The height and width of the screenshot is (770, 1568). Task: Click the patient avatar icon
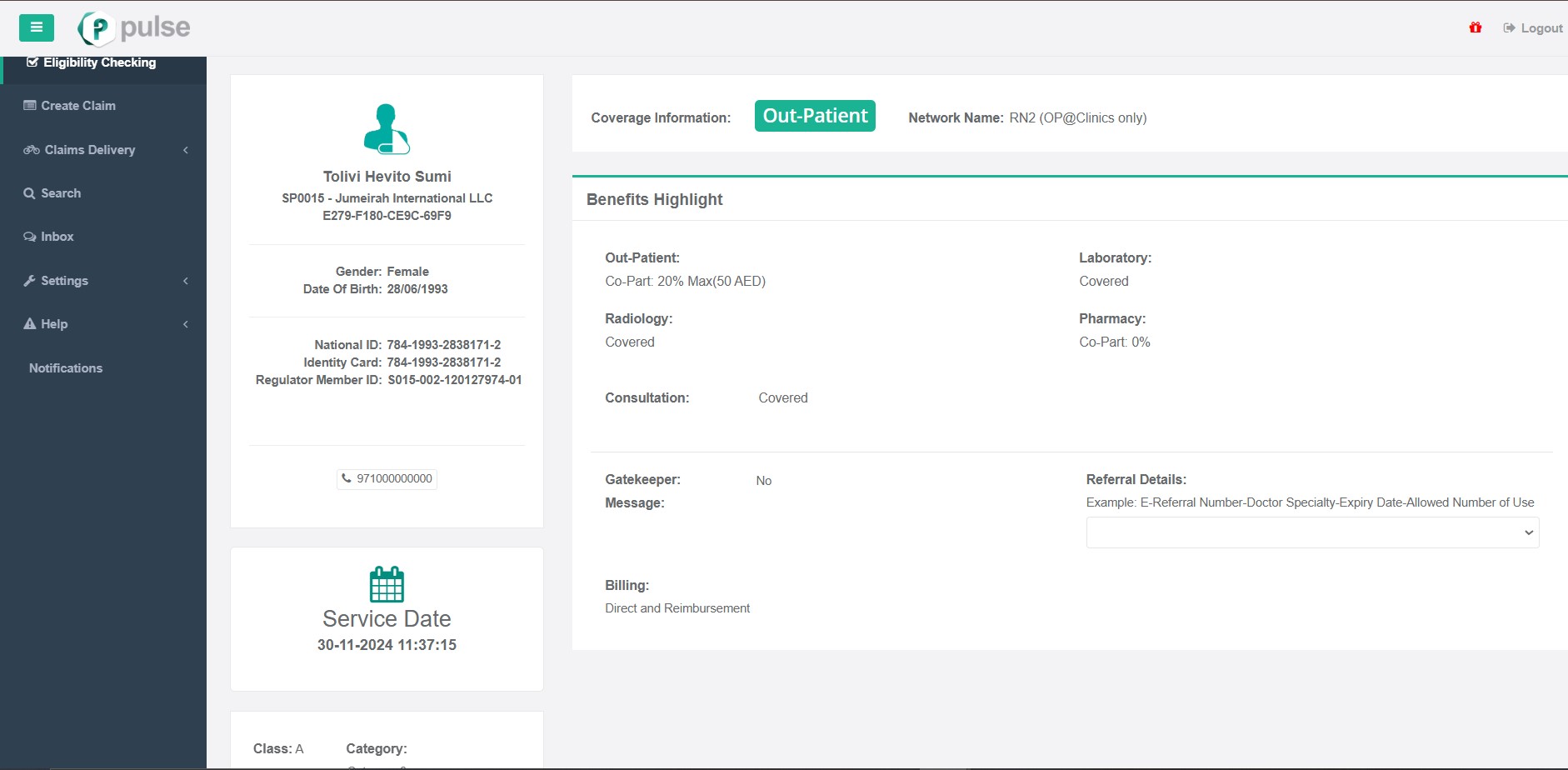click(387, 129)
